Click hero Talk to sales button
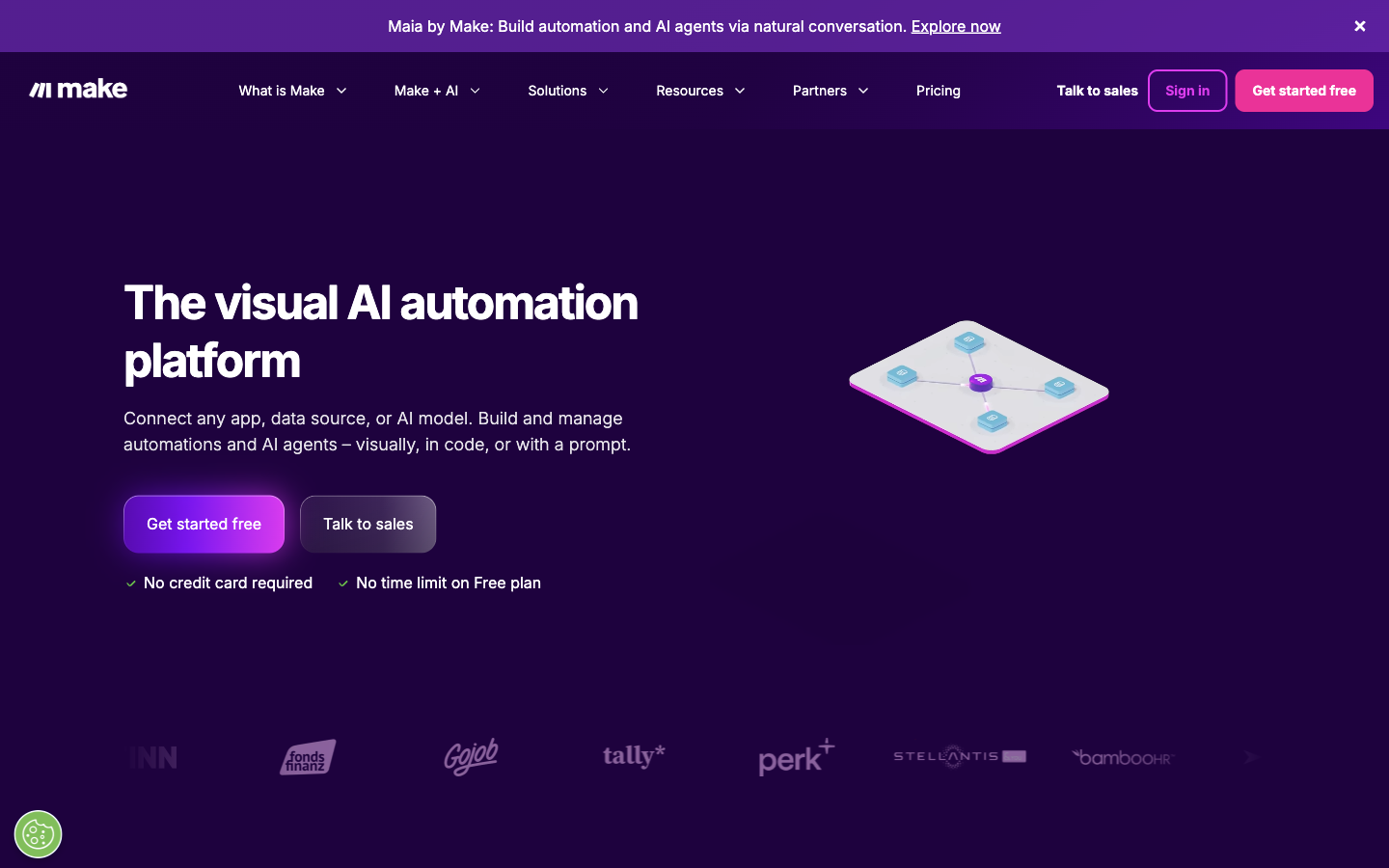Screen dimensions: 1389x868 coord(368,524)
